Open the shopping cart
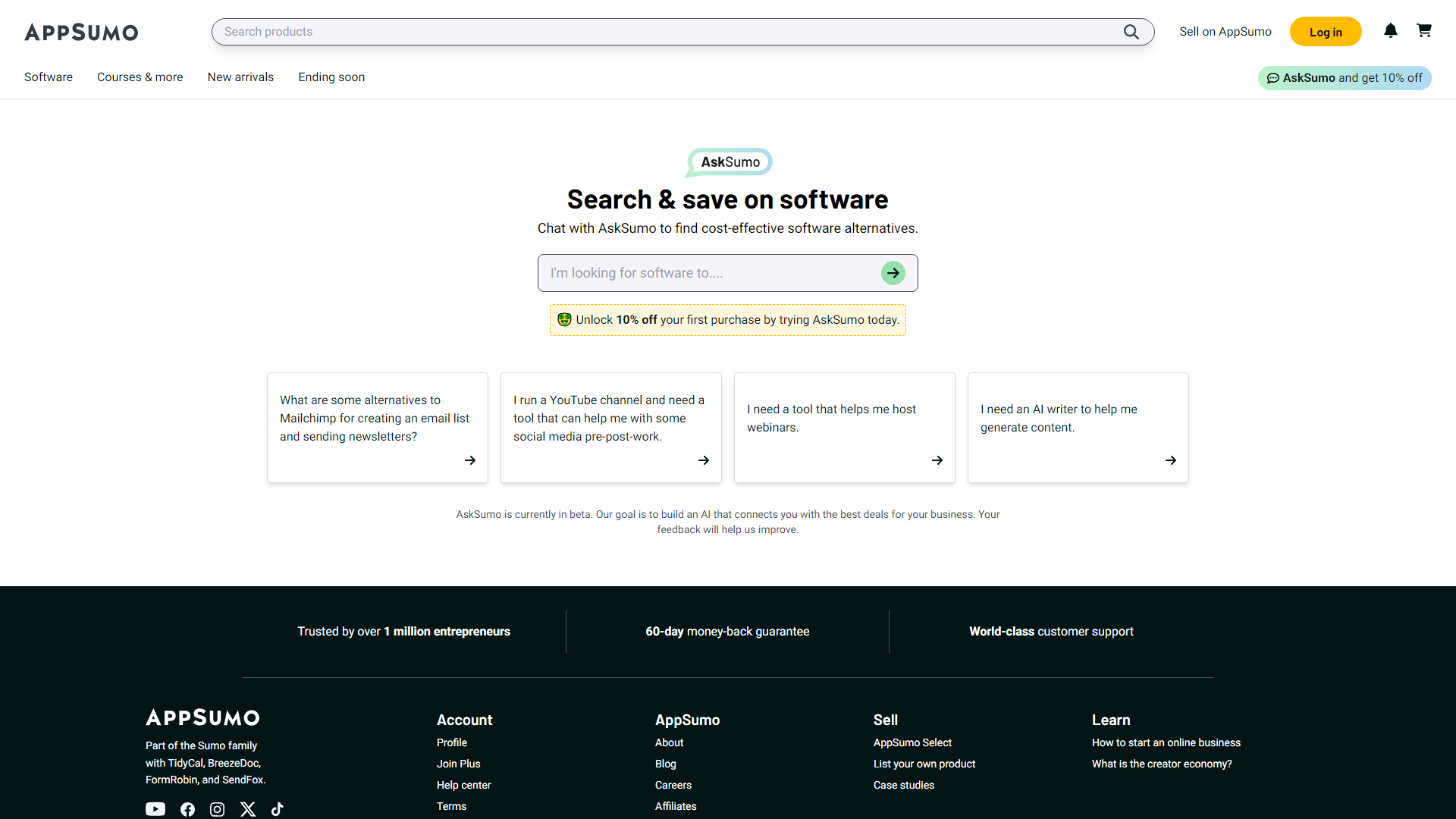Screen dimensions: 1456x819 (1423, 31)
